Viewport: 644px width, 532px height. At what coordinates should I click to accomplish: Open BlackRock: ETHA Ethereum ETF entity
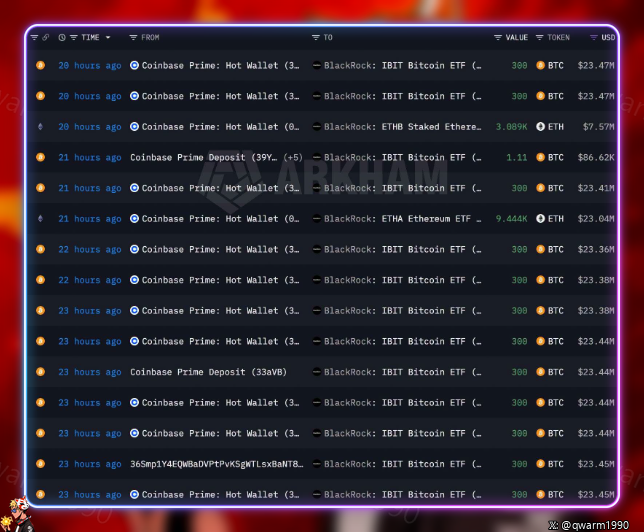click(402, 219)
